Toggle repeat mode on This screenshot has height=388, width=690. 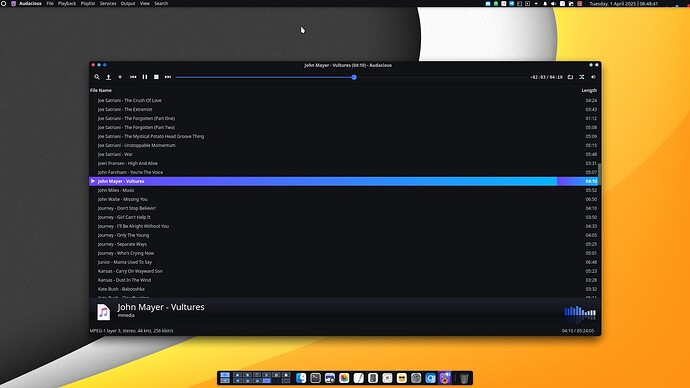[x=570, y=77]
